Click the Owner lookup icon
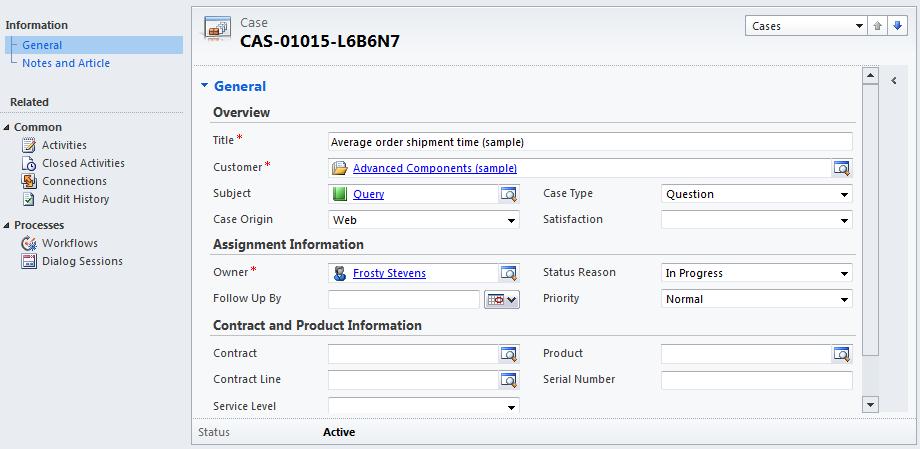The height and width of the screenshot is (449, 920). coord(509,273)
